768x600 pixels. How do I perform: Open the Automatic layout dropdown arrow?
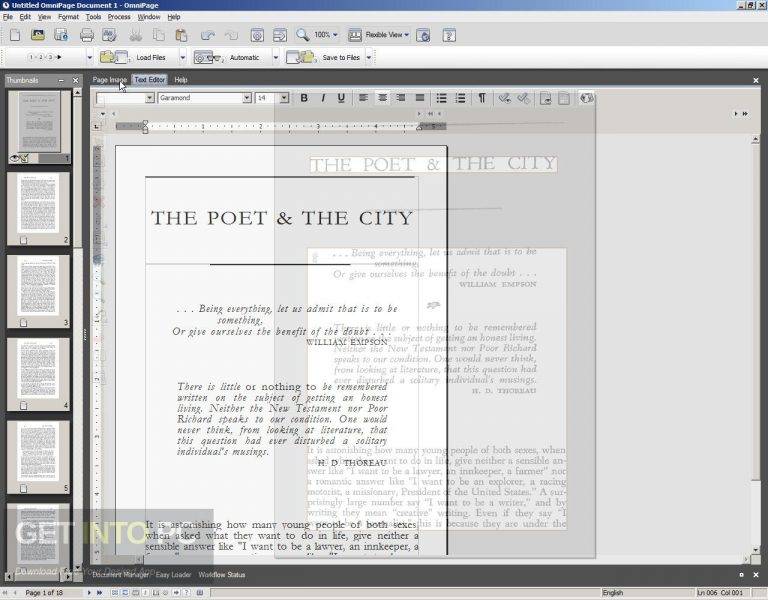click(276, 57)
